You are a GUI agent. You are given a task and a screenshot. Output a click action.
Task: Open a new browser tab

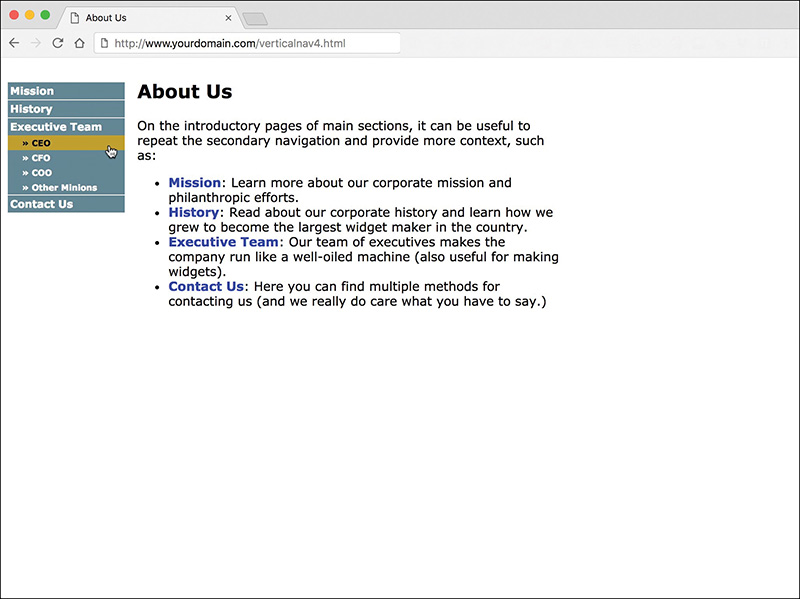click(x=254, y=19)
